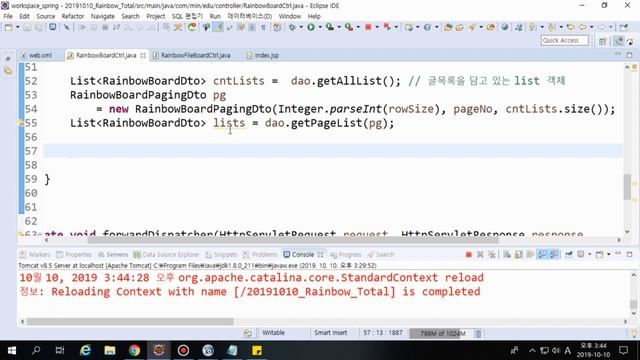
Task: Toggle Show Console When Standard Error Changes
Action: click(x=554, y=255)
